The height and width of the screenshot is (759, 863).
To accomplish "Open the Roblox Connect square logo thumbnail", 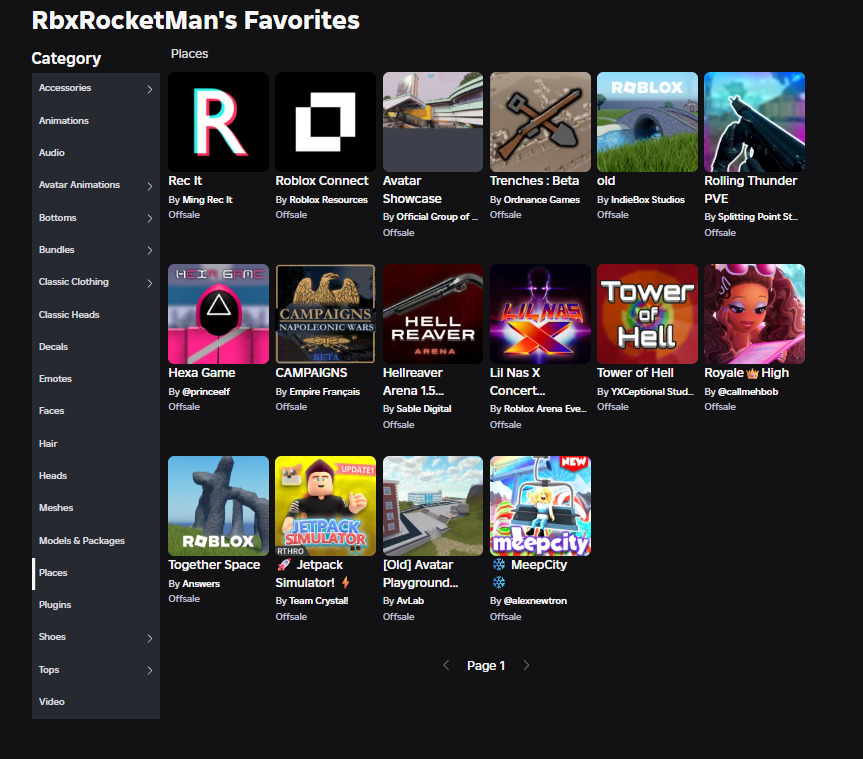I will click(x=325, y=122).
